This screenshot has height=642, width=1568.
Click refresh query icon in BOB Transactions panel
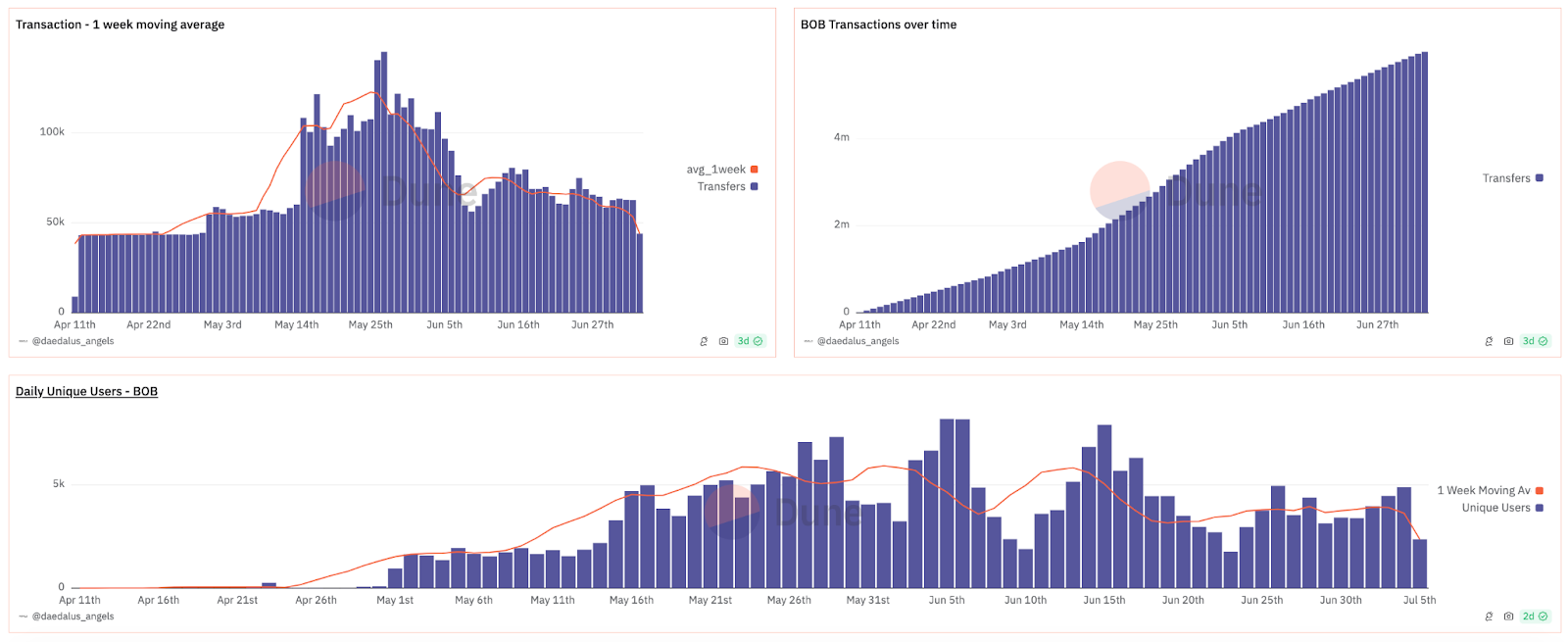[x=1489, y=341]
